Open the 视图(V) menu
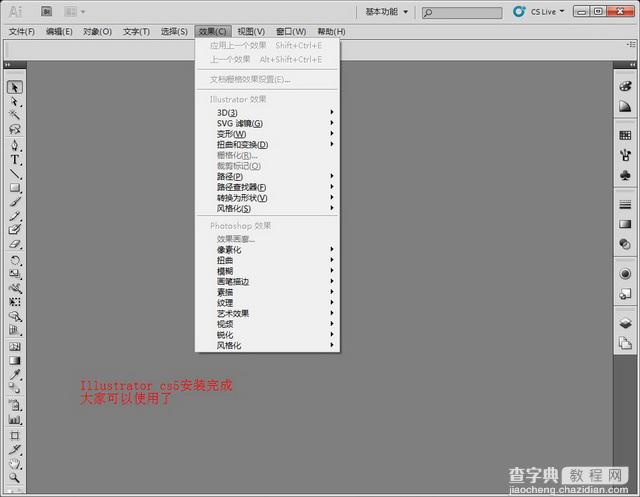 (x=251, y=31)
